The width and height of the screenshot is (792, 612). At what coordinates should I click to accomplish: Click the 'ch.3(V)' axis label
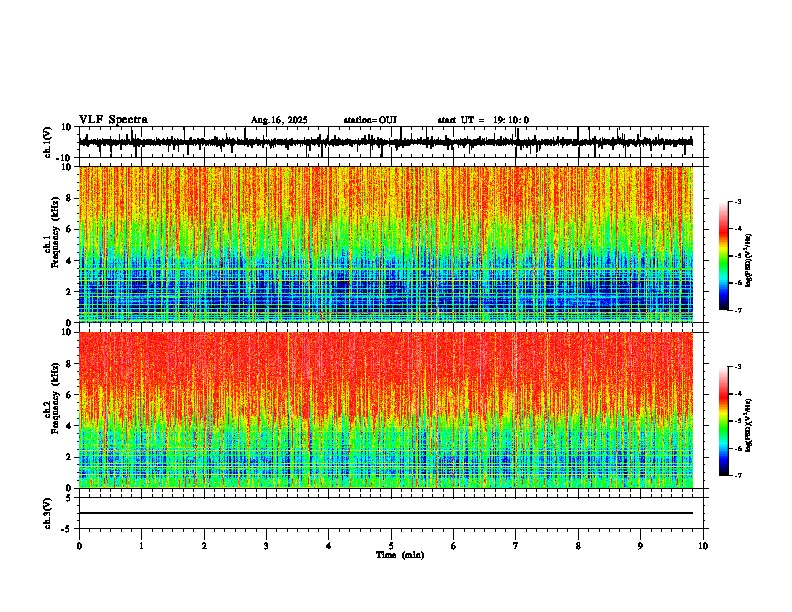pos(48,513)
